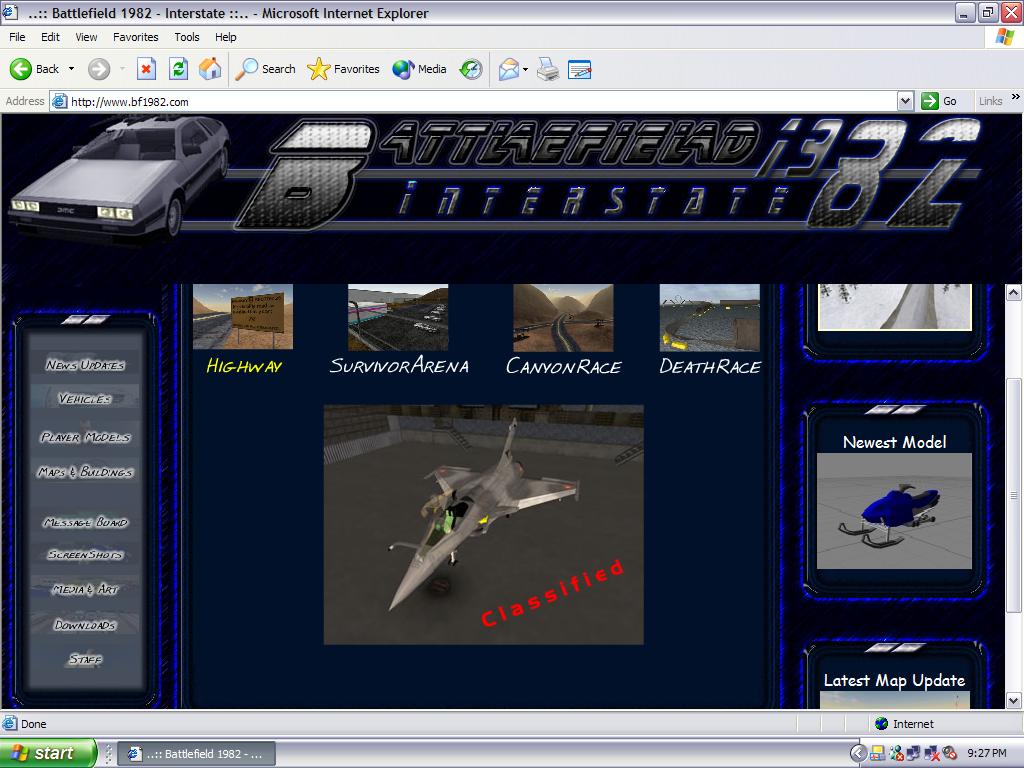Click the SurvivorArena map thumbnail
Viewport: 1024px width, 768px height.
[x=398, y=317]
